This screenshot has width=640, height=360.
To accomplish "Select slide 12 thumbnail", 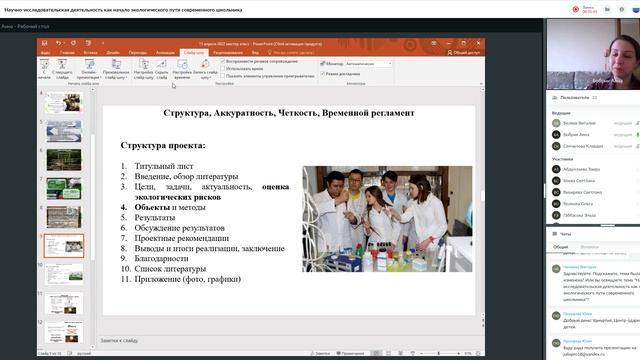I will (64, 332).
